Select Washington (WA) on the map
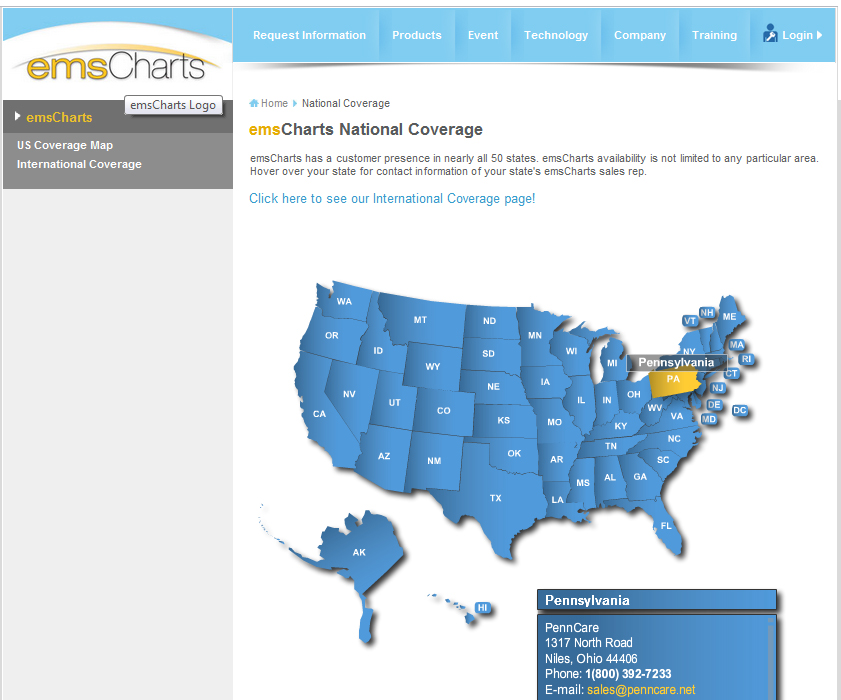Screen dimensions: 841x700 (x=344, y=301)
